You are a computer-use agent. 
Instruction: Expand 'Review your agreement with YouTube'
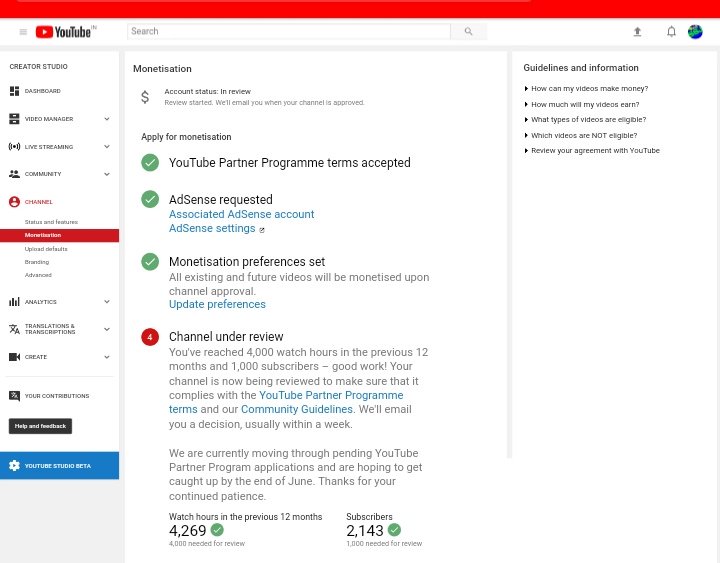pos(591,151)
